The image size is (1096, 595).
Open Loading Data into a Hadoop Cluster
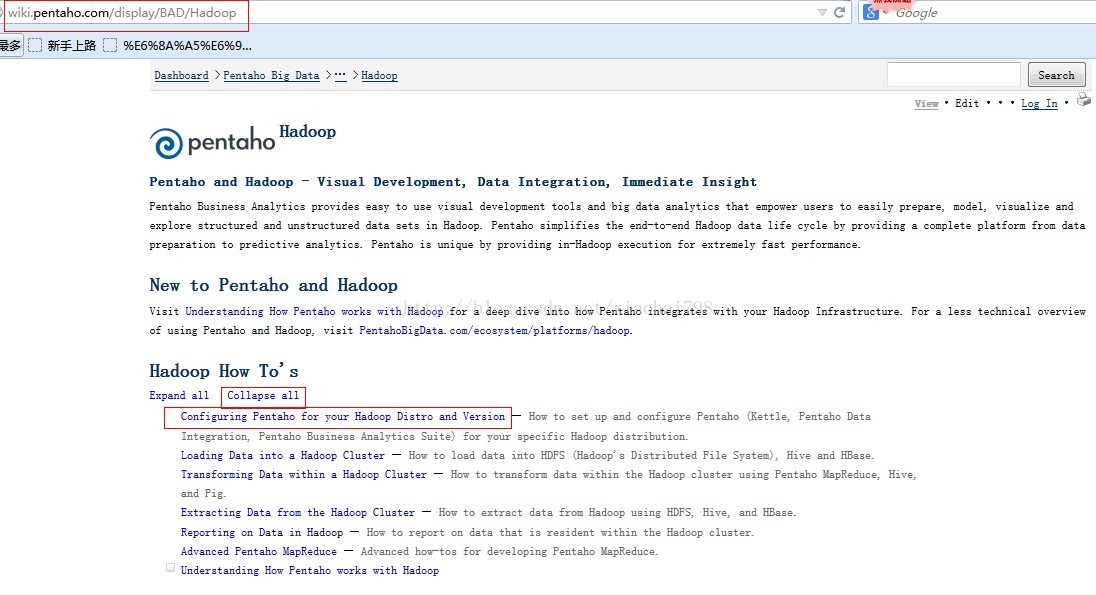(x=282, y=455)
